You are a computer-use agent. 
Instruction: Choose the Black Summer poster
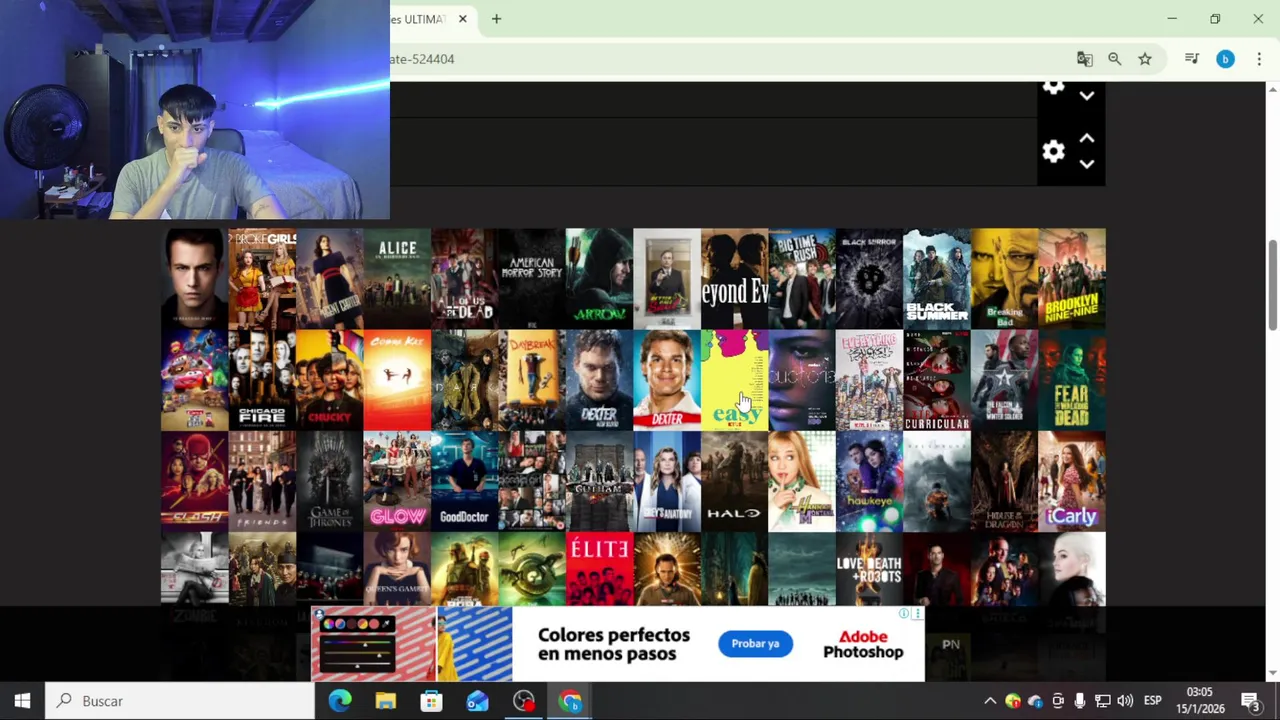937,279
